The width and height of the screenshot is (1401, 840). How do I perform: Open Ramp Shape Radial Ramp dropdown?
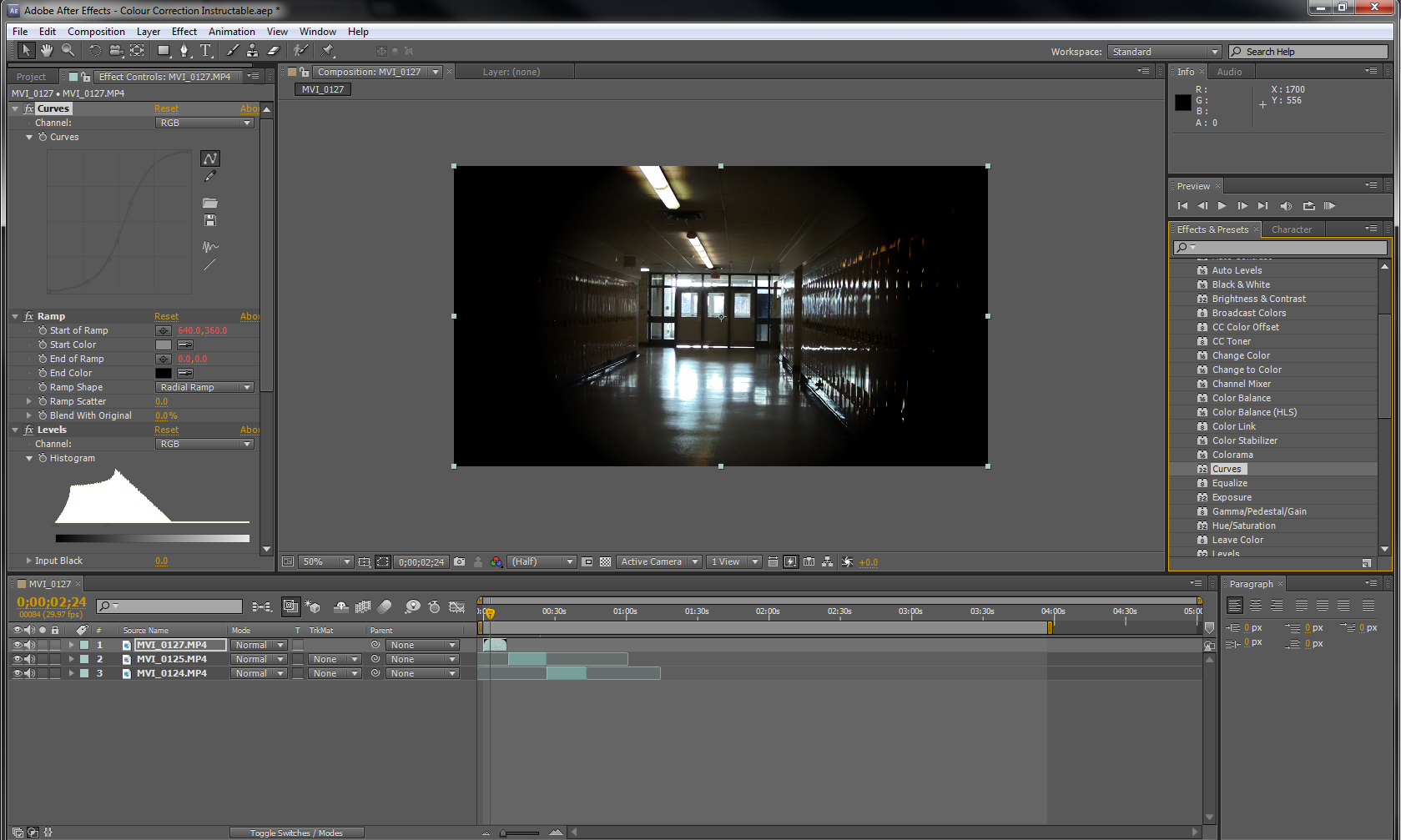(x=204, y=387)
